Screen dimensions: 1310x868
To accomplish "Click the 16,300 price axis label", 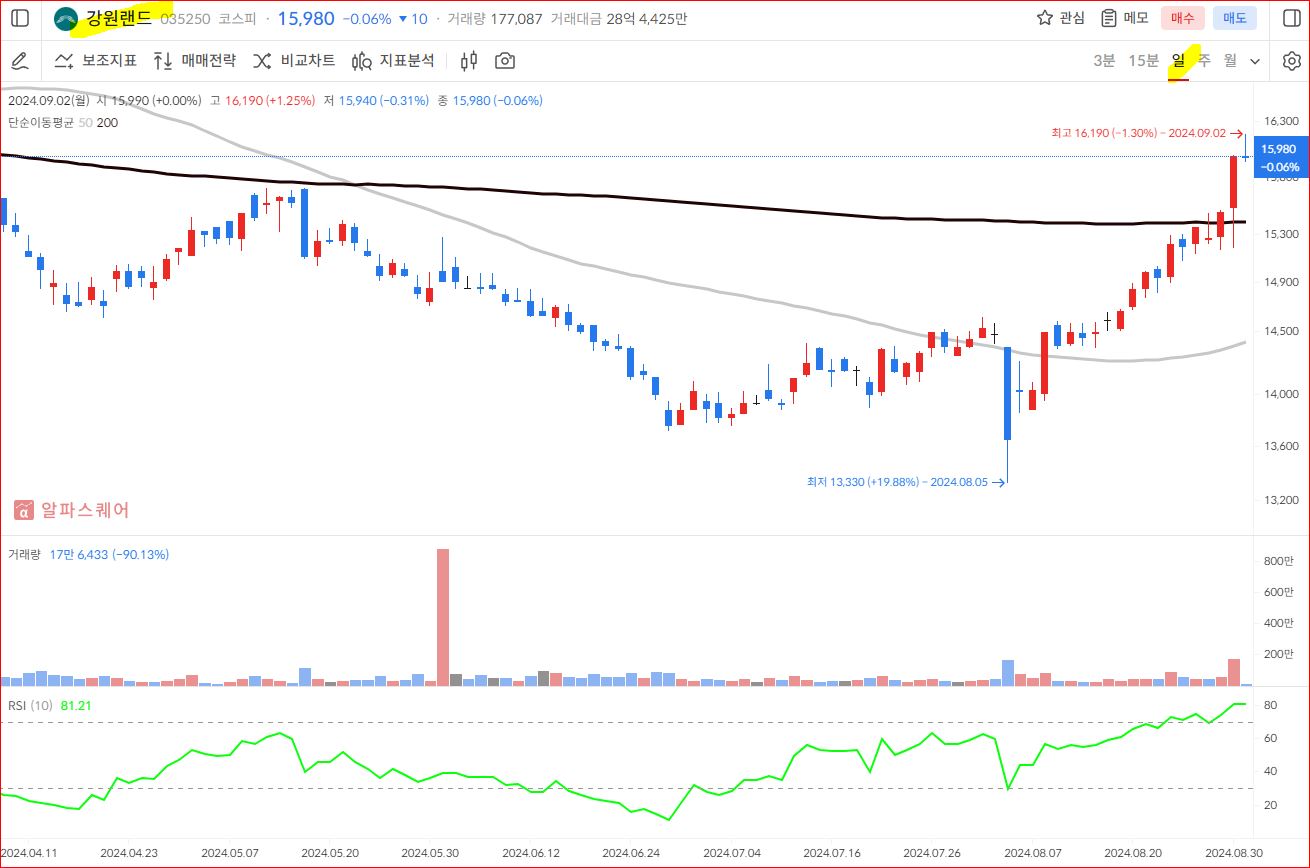I will [1281, 121].
